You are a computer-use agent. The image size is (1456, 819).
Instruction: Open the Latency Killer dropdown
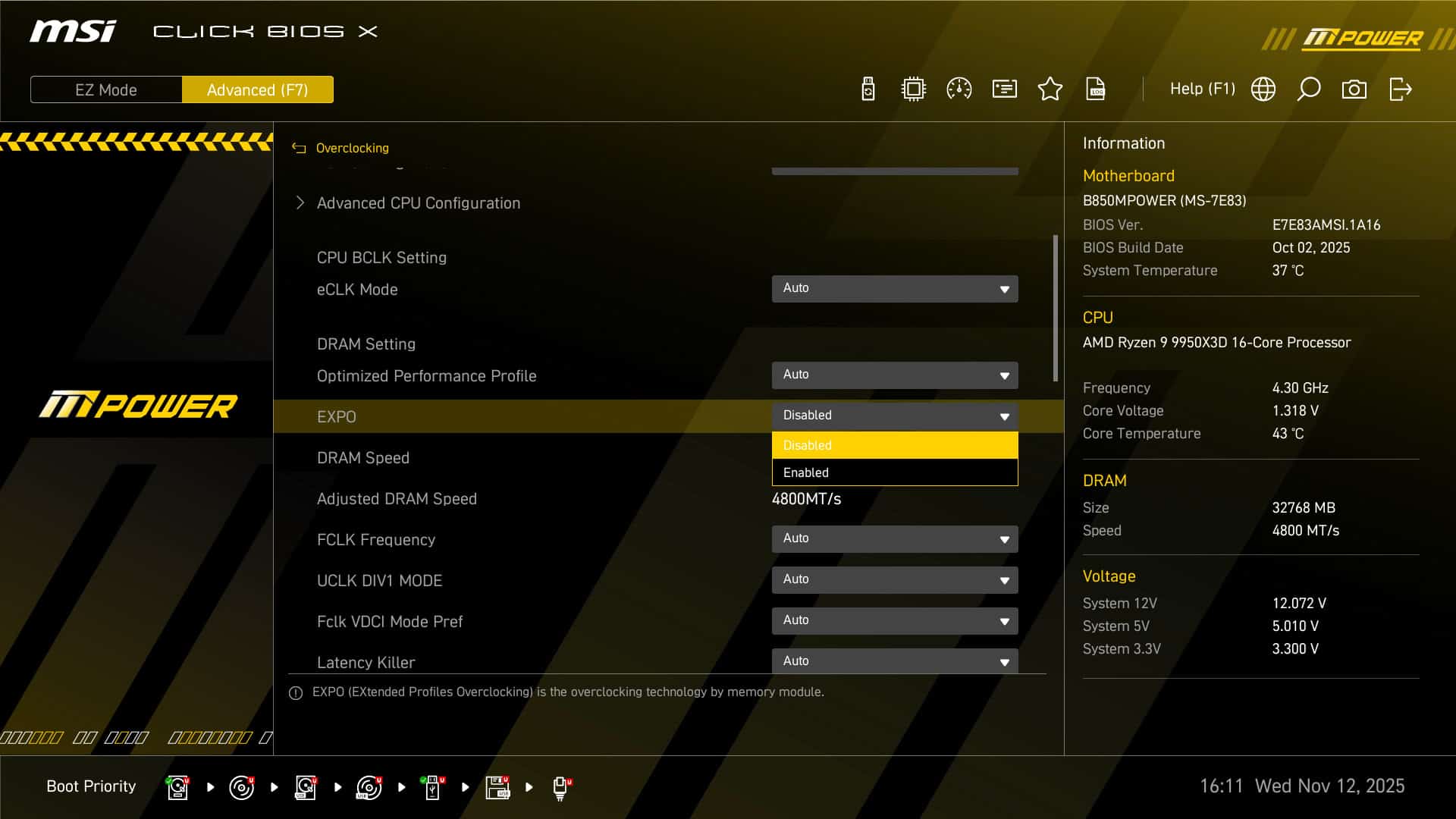(895, 661)
